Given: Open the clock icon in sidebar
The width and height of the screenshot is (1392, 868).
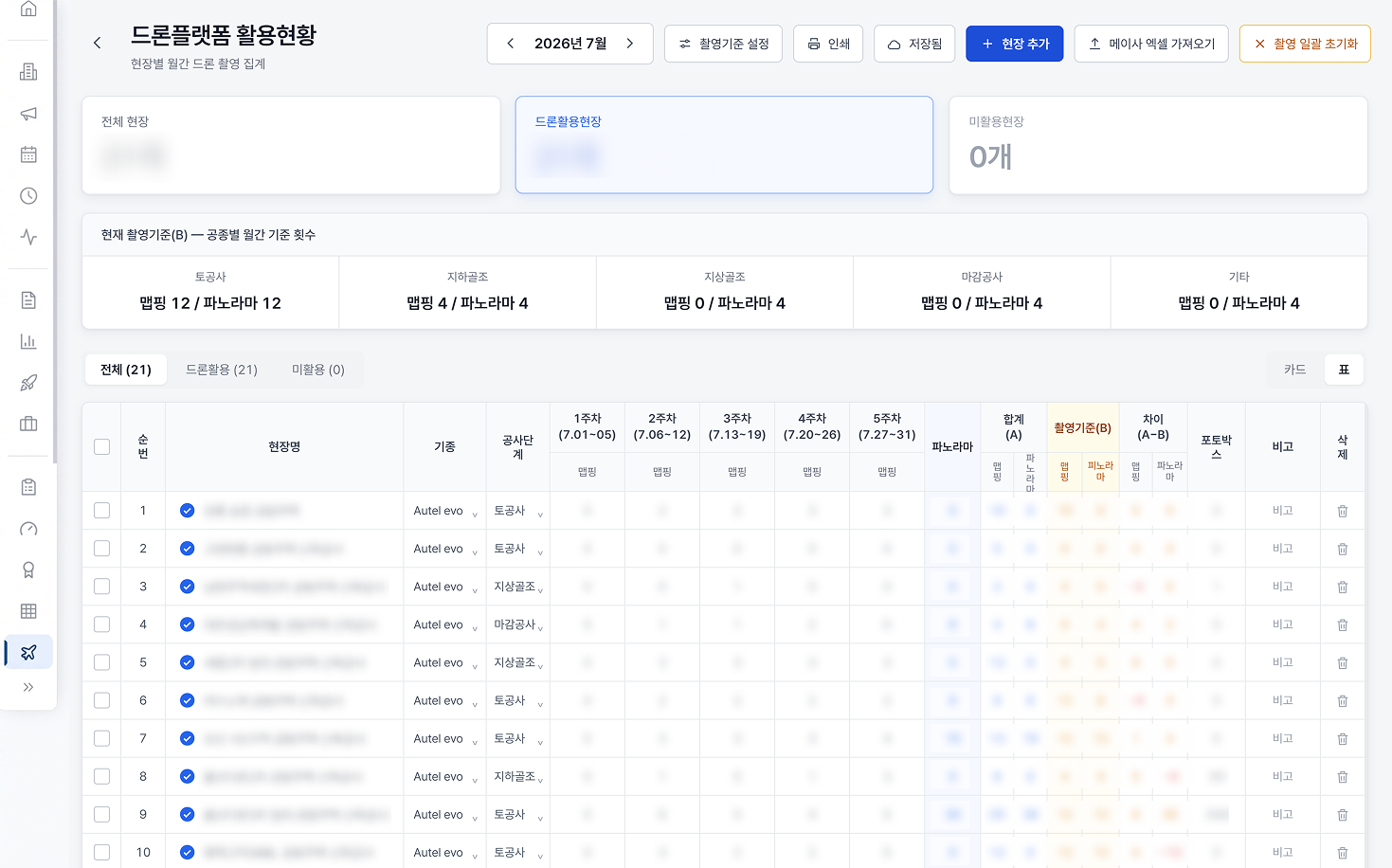Looking at the screenshot, I should point(28,196).
